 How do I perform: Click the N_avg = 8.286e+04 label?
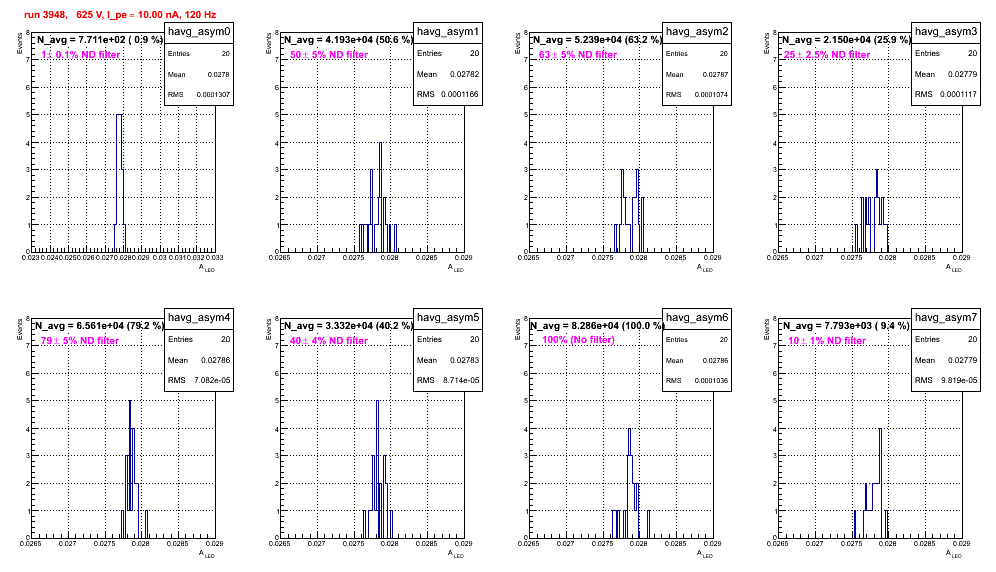pyautogui.click(x=598, y=325)
